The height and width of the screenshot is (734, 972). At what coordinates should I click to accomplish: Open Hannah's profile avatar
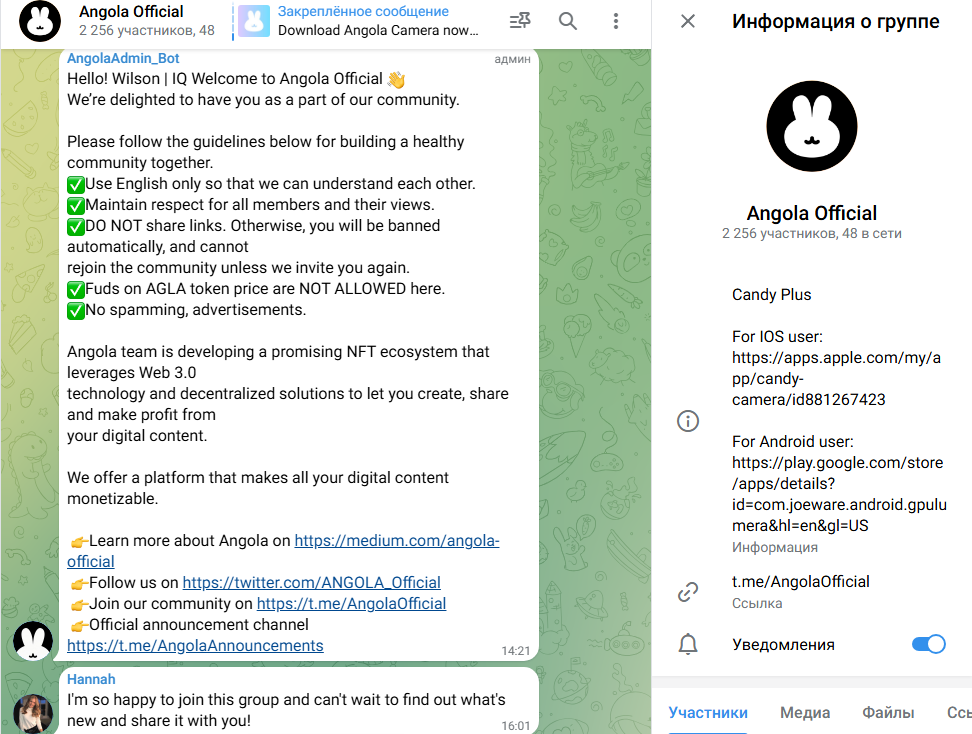(x=33, y=714)
